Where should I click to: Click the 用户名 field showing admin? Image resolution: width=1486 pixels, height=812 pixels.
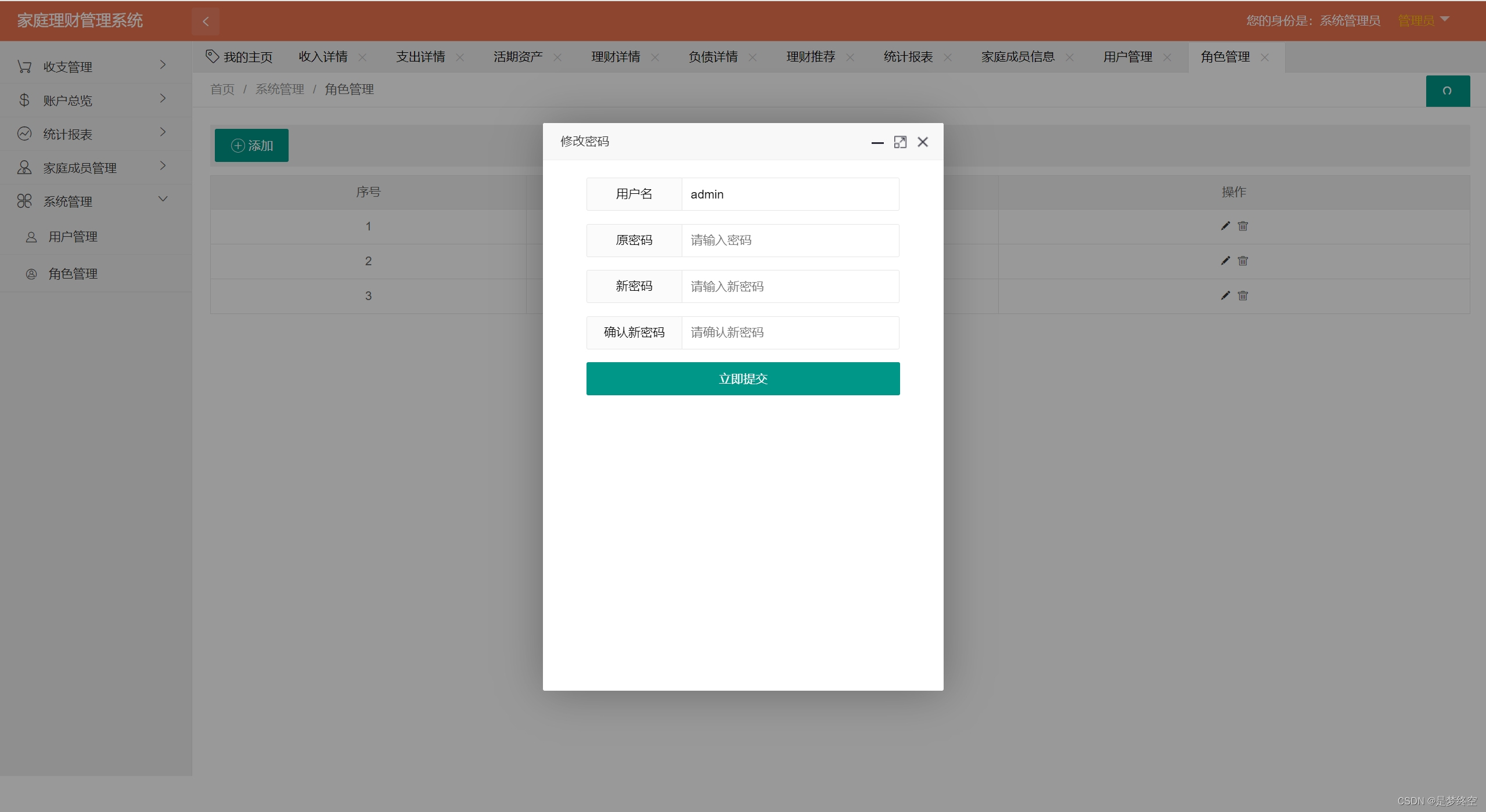coord(790,194)
